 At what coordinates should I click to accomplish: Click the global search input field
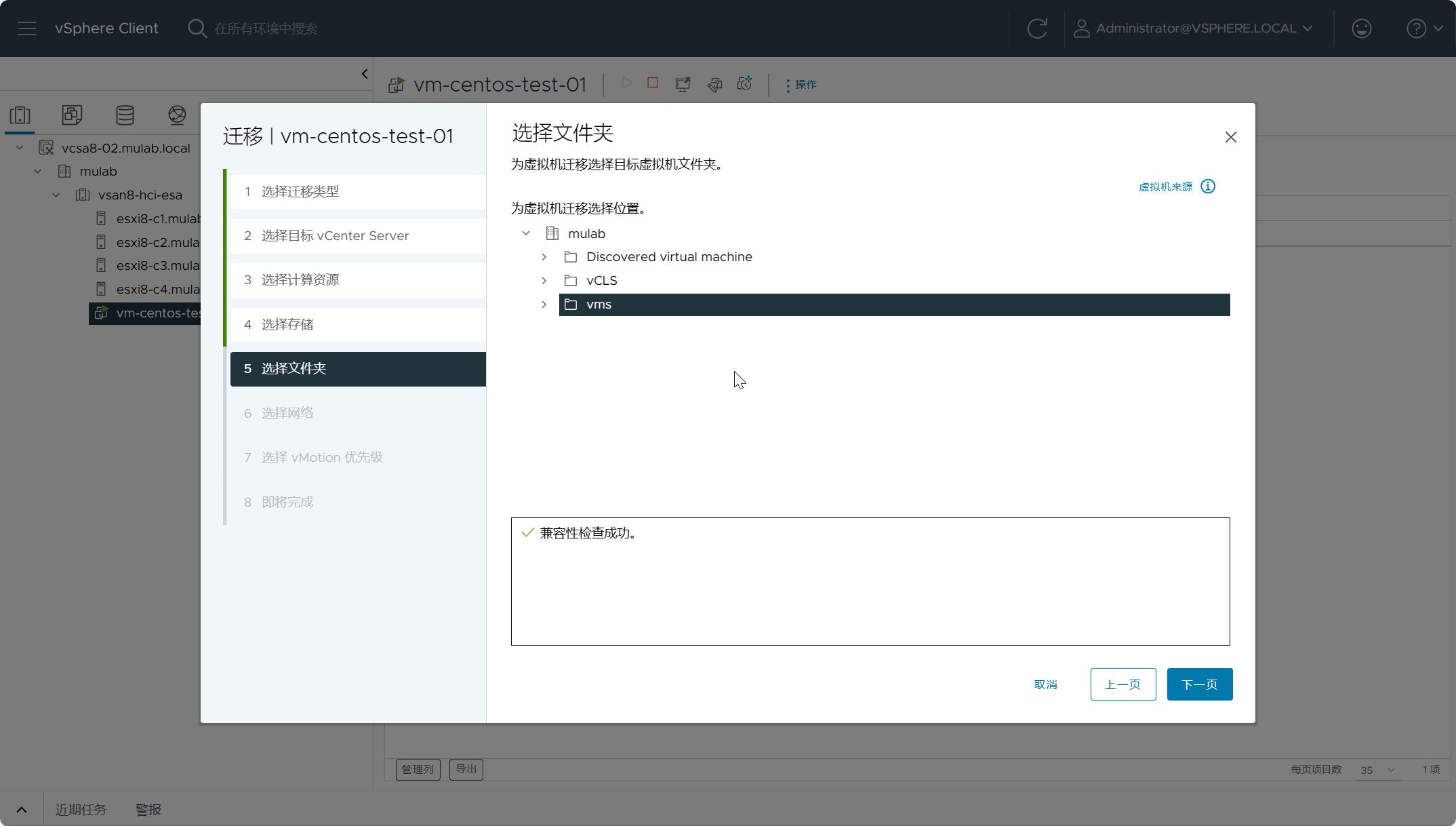266,28
